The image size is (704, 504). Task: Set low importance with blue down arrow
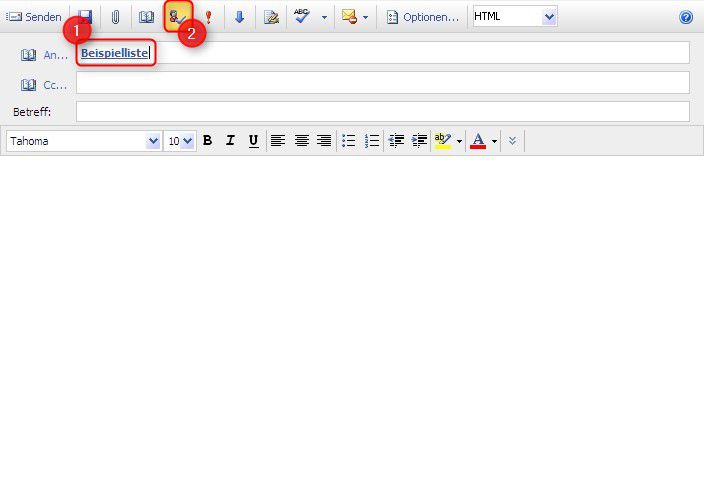coord(239,17)
